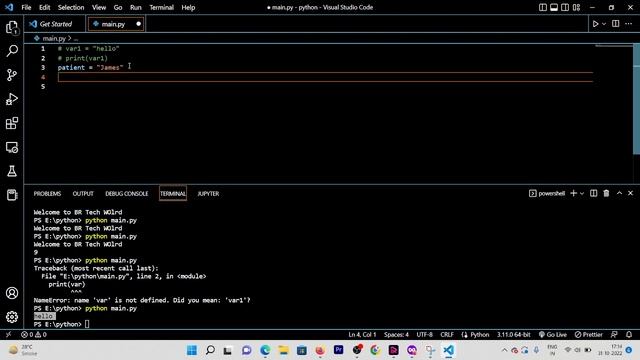Select interpreter 3.11.0 64-bit
Screen dimensions: 640x360
click(x=513, y=334)
